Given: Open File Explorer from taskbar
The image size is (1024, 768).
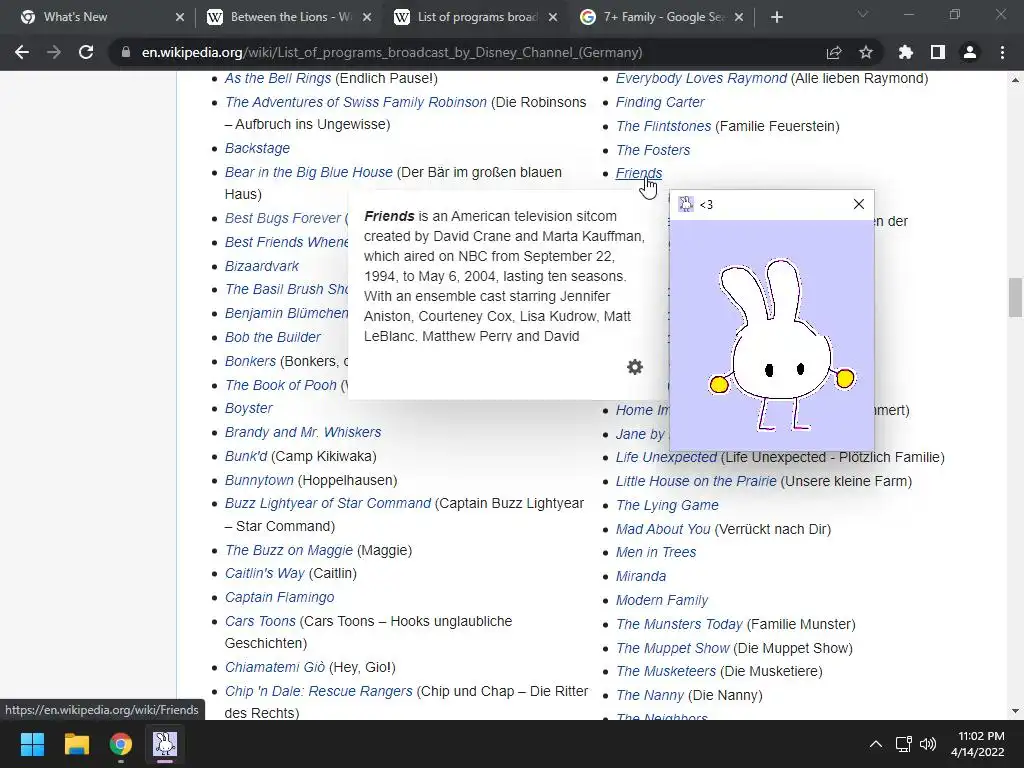Looking at the screenshot, I should coord(76,744).
